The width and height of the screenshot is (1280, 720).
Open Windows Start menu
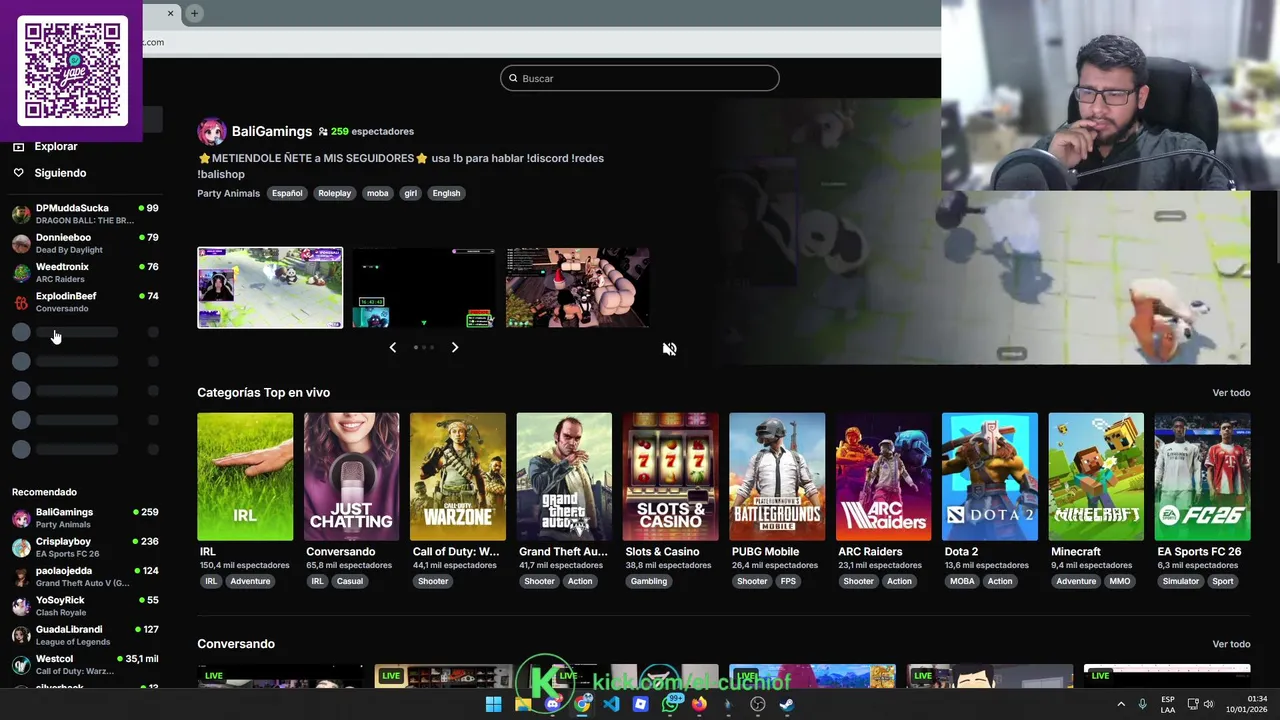[x=493, y=704]
